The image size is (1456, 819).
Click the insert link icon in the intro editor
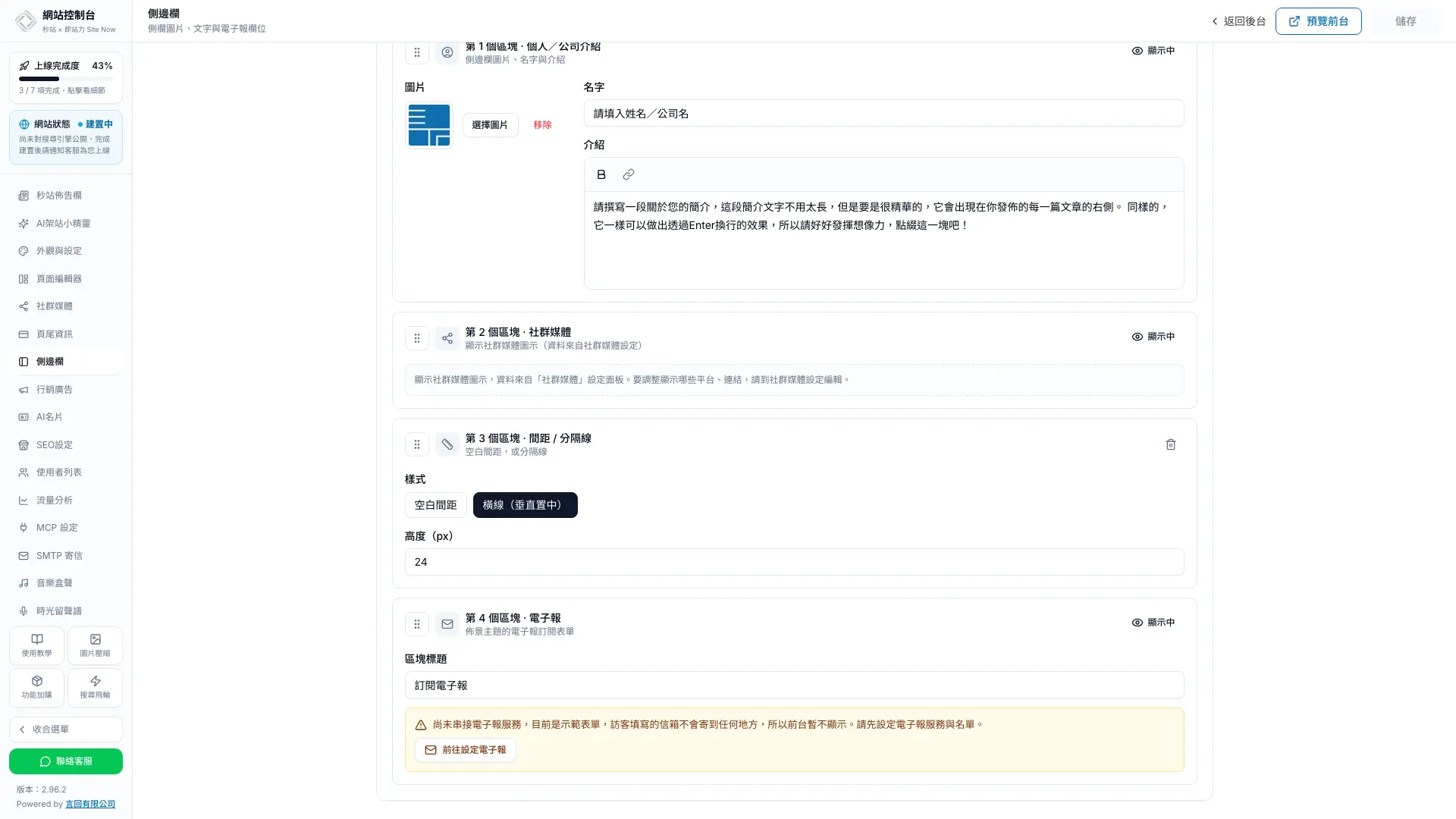click(x=629, y=174)
